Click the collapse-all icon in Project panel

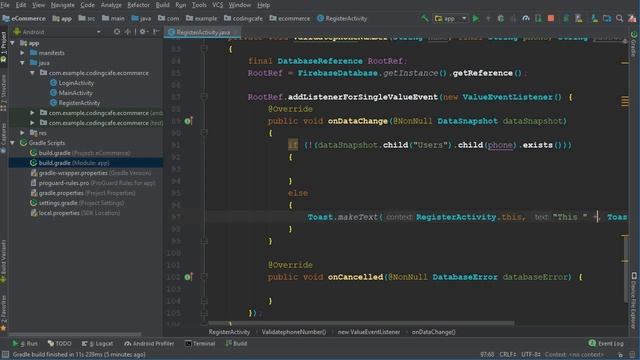pos(128,31)
